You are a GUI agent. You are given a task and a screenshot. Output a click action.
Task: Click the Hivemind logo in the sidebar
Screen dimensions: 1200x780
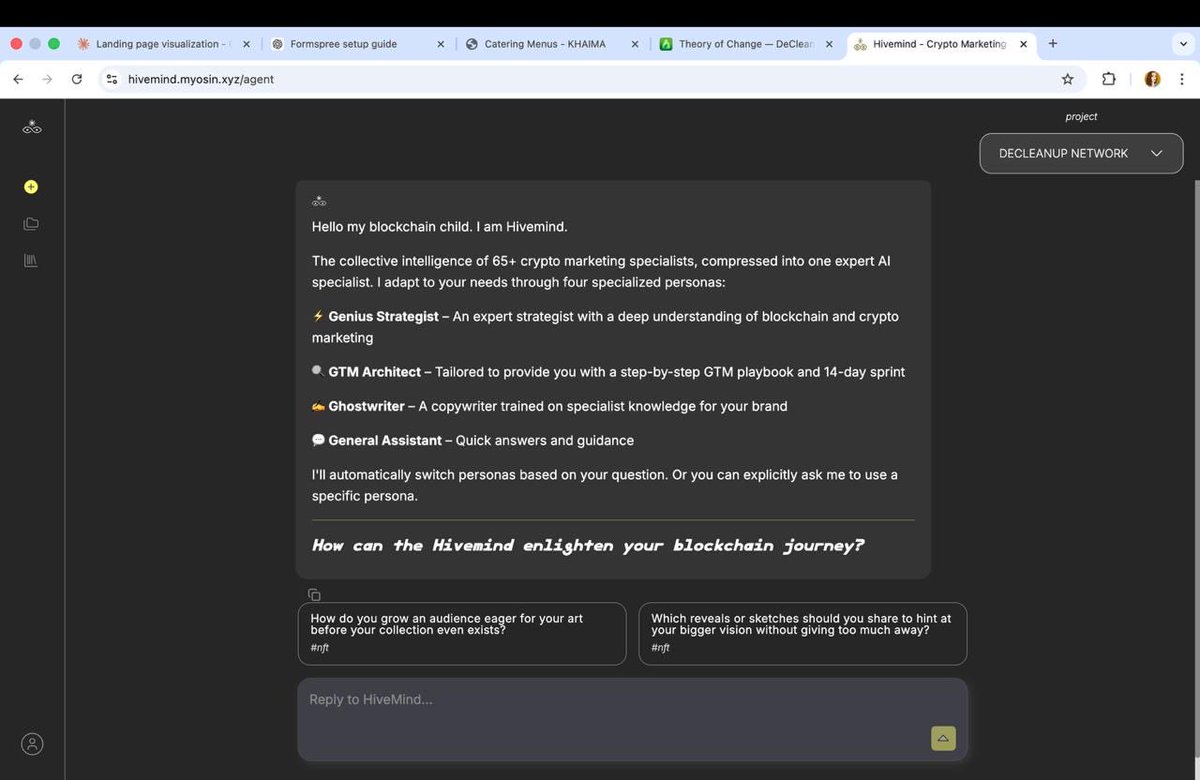point(31,126)
